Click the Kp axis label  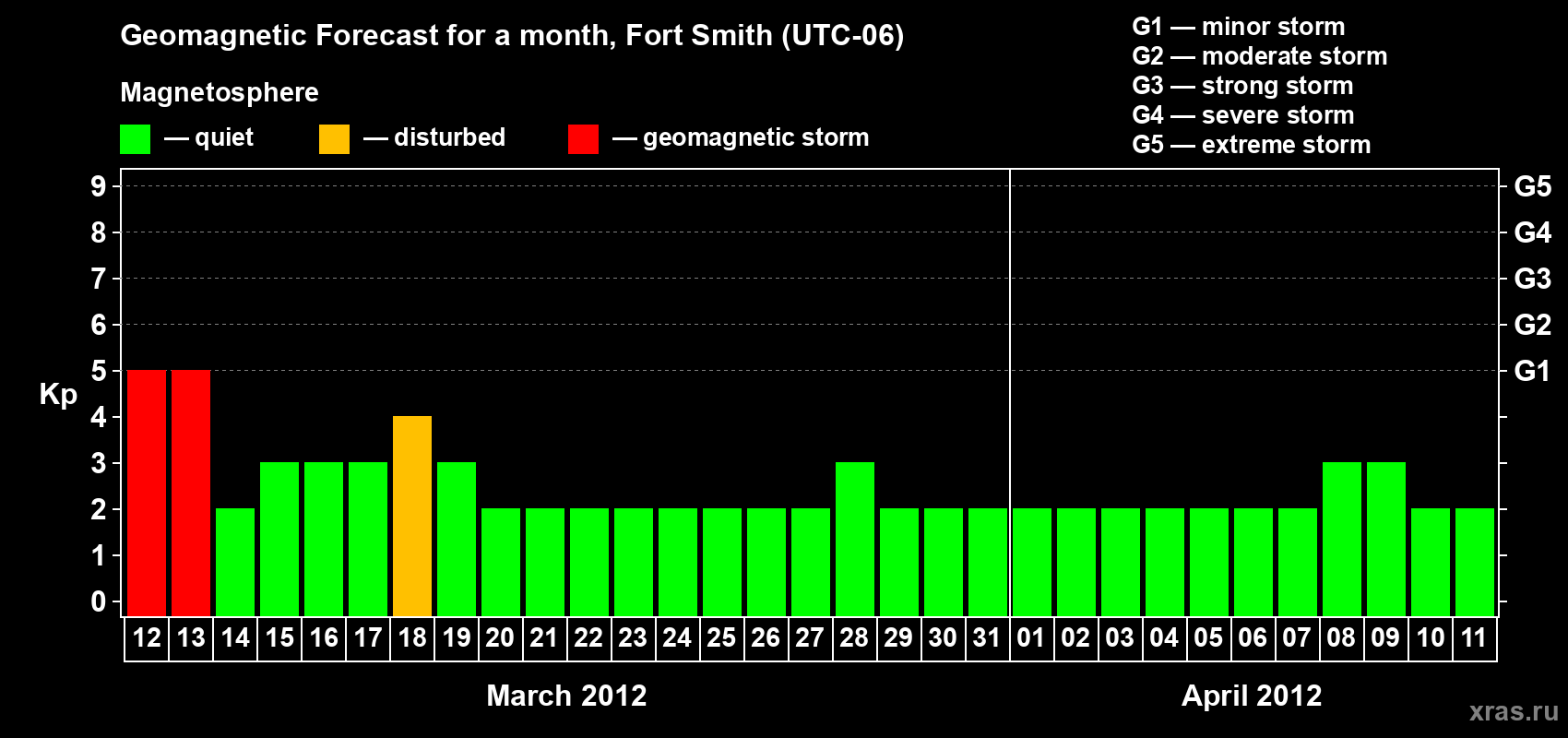[x=58, y=395]
